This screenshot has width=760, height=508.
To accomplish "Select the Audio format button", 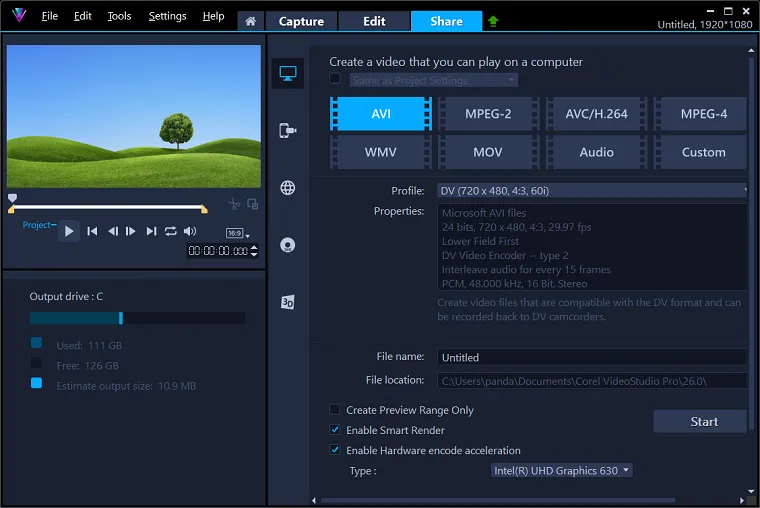I will pyautogui.click(x=596, y=152).
